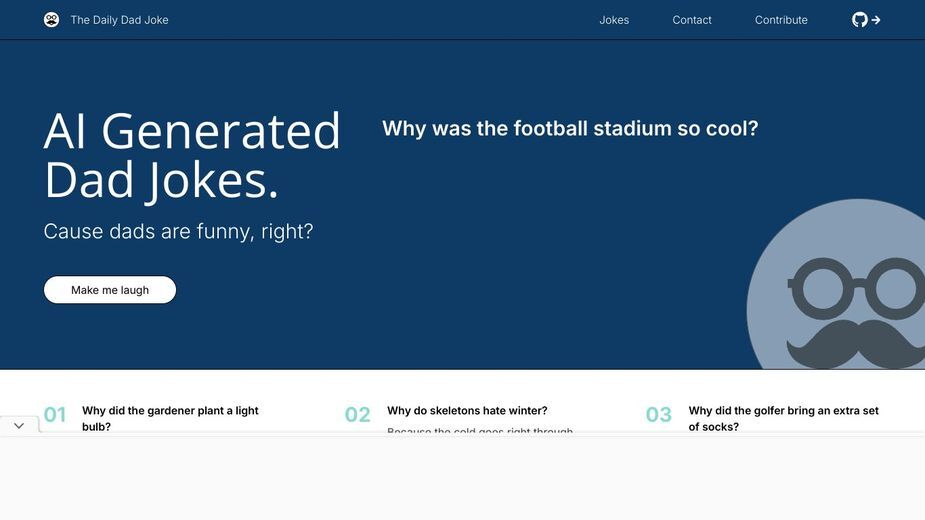Collapse panel with the down chevron
925x520 pixels.
[x=19, y=426]
